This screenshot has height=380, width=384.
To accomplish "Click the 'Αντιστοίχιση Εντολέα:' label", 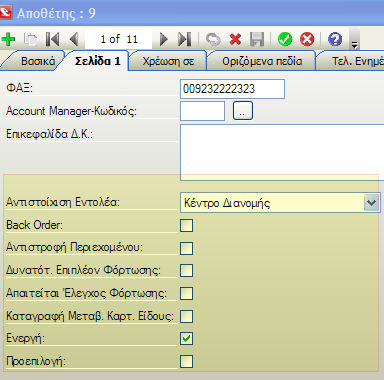I will point(63,202).
